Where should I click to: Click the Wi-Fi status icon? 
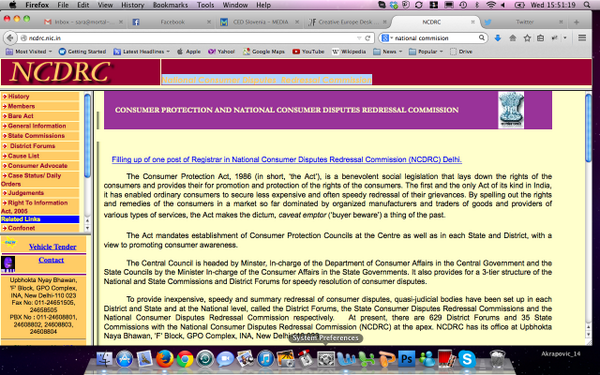[x=491, y=5]
